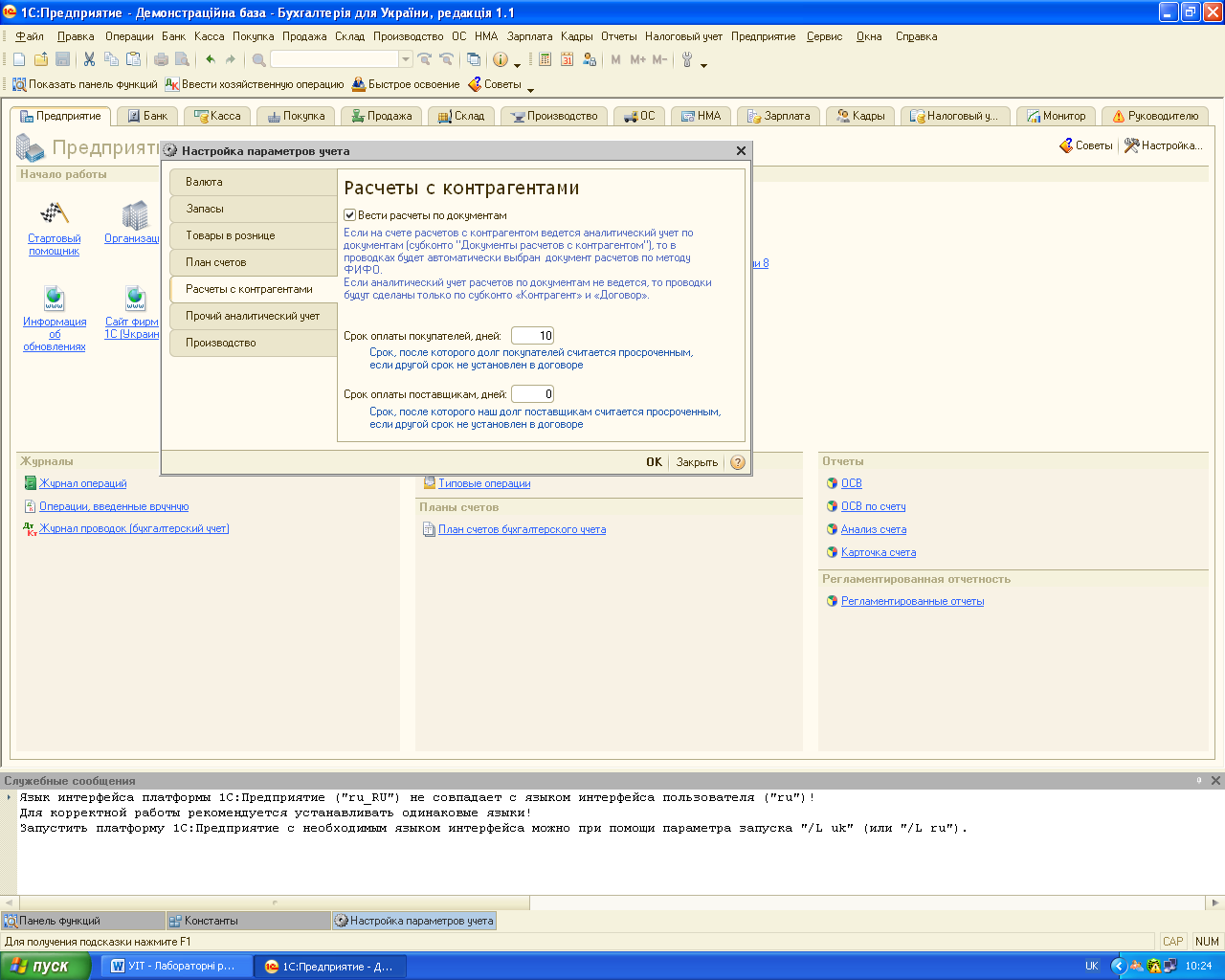Screen dimensions: 1225x980
Task: Click the Paste clipboard icon
Action: tap(133, 59)
